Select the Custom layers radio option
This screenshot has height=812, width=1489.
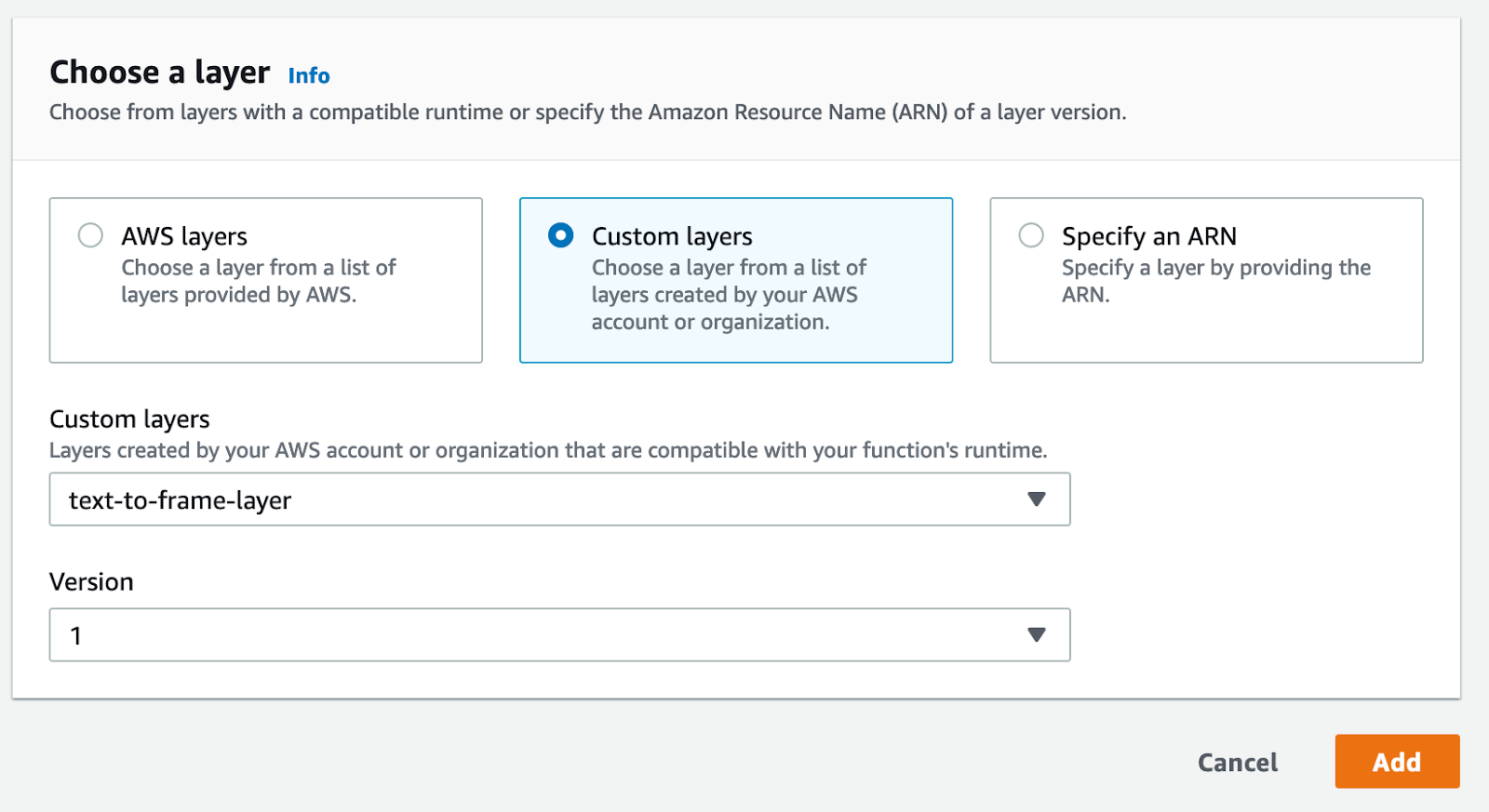561,235
